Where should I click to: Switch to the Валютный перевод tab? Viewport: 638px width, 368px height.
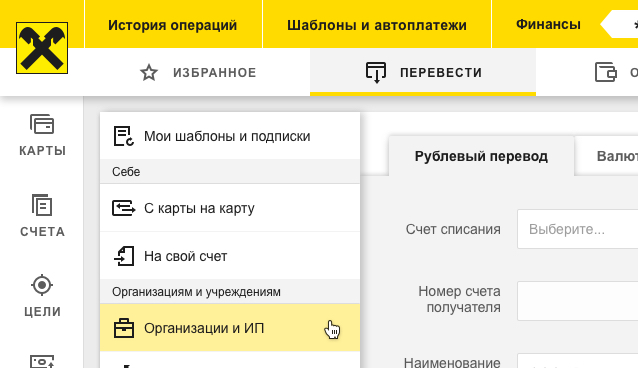(607, 156)
